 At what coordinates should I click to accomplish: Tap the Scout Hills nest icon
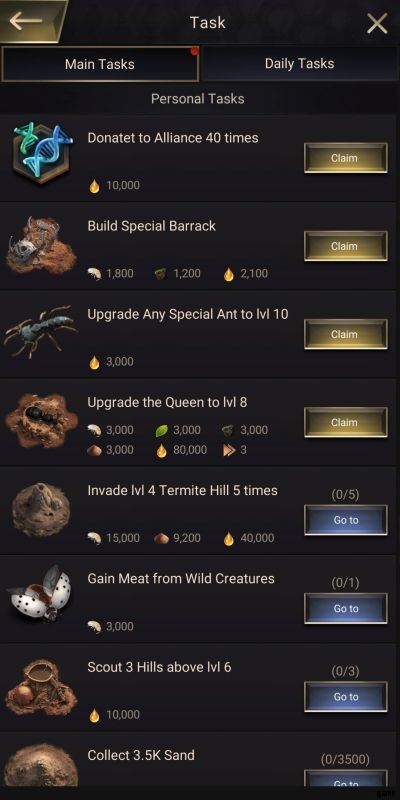pos(41,687)
